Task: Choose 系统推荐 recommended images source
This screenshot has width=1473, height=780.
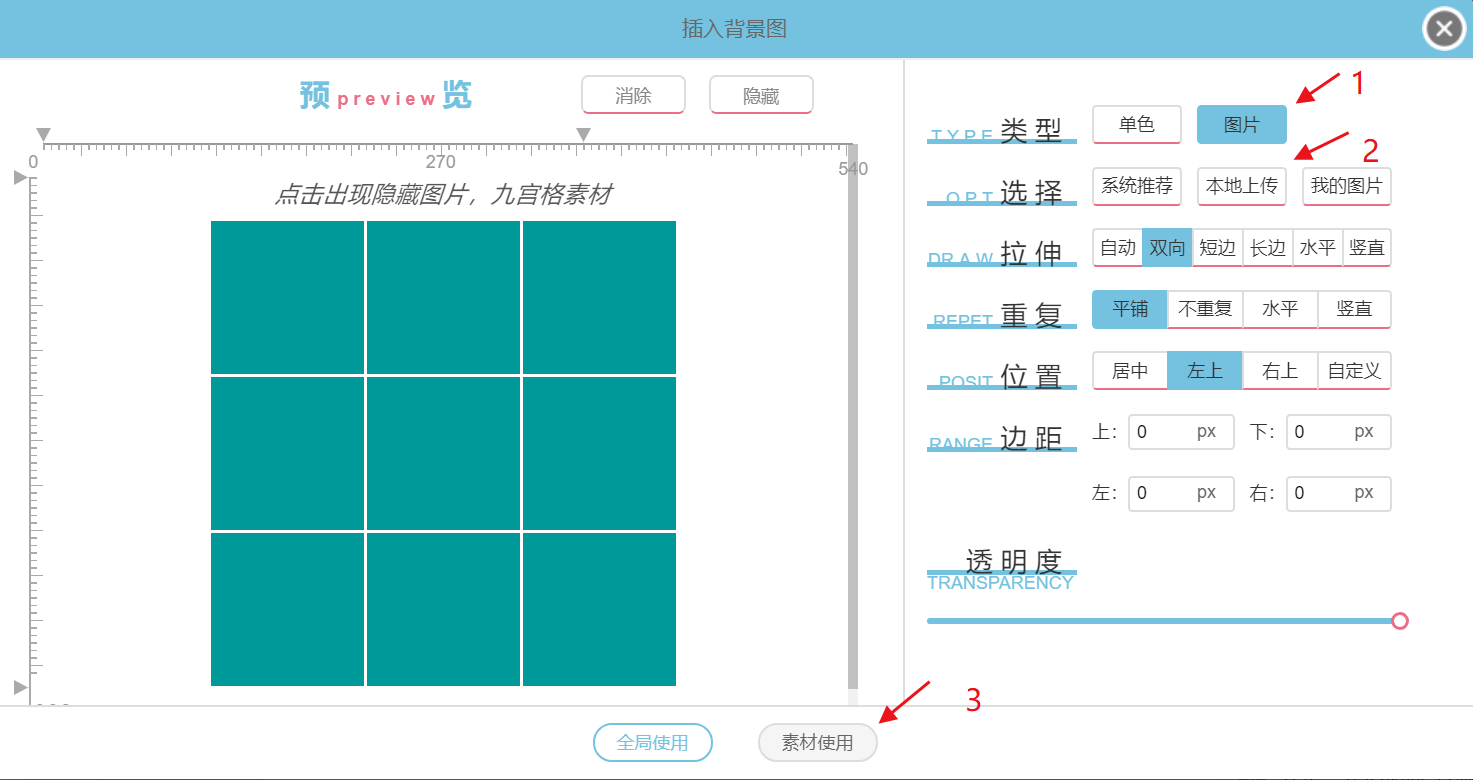Action: click(1136, 186)
